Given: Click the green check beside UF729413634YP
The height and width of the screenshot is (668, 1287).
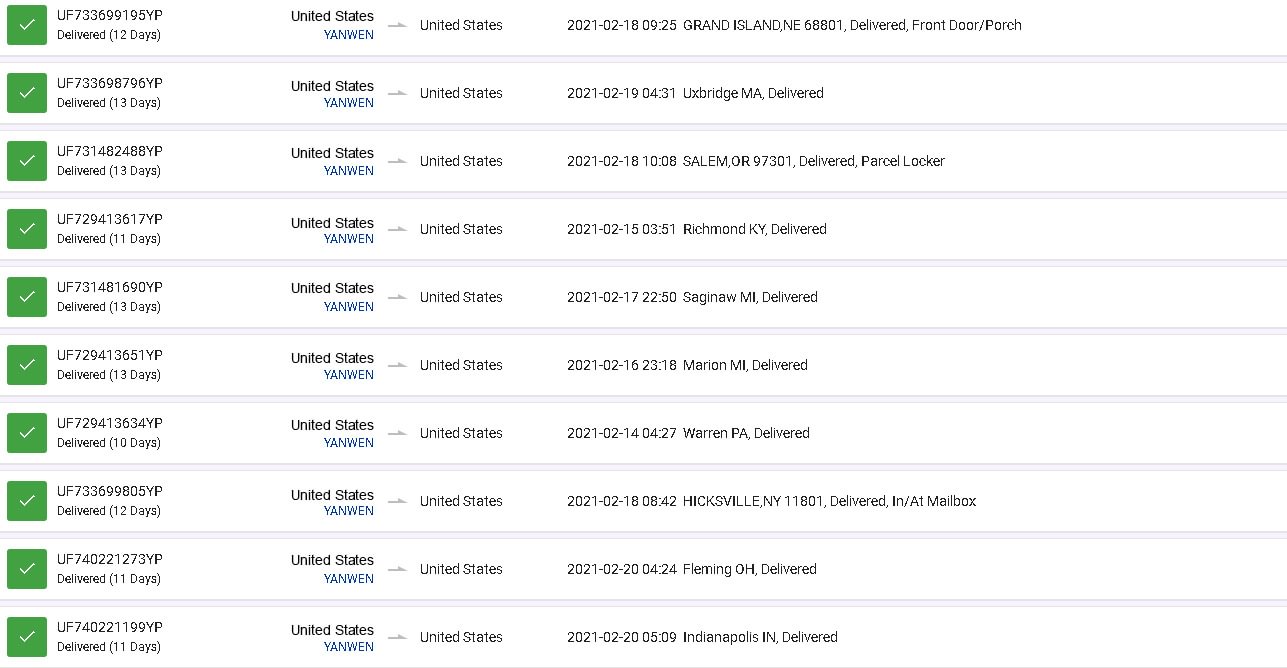Looking at the screenshot, I should [27, 433].
